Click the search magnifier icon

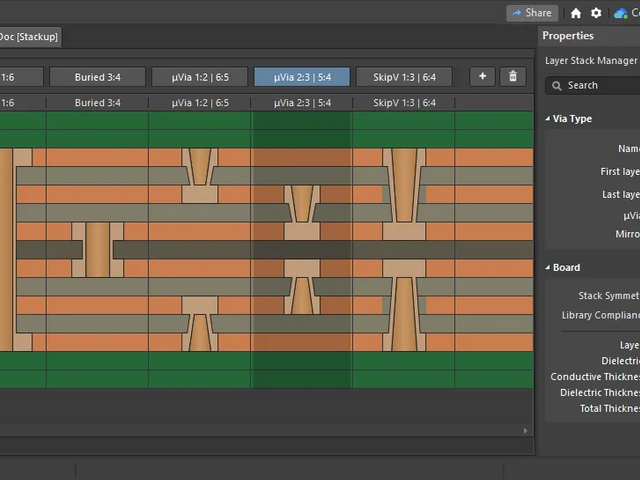557,86
